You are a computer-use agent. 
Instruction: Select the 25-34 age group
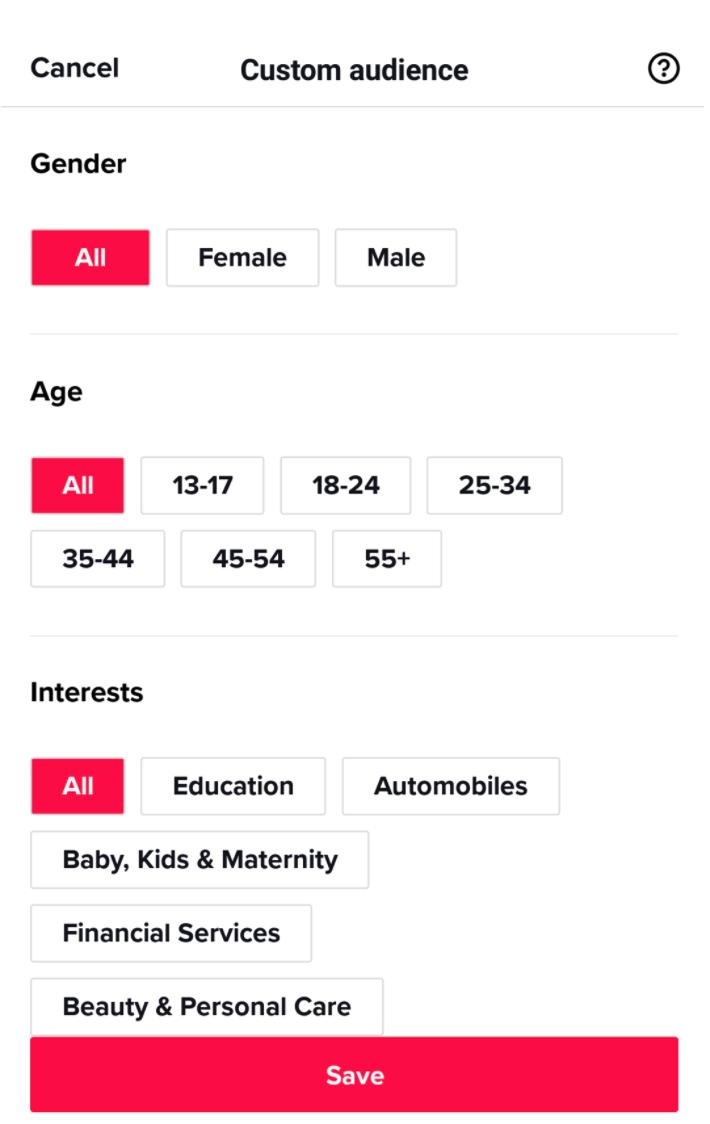(494, 486)
